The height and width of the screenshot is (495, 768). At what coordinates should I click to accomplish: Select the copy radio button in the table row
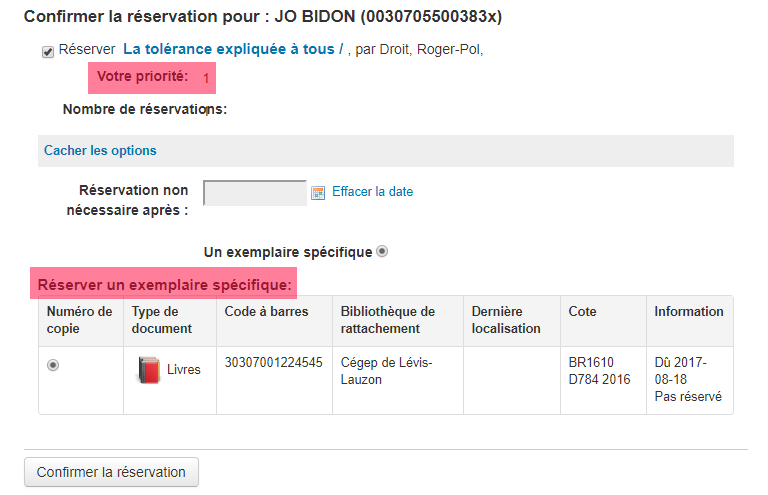pyautogui.click(x=53, y=365)
